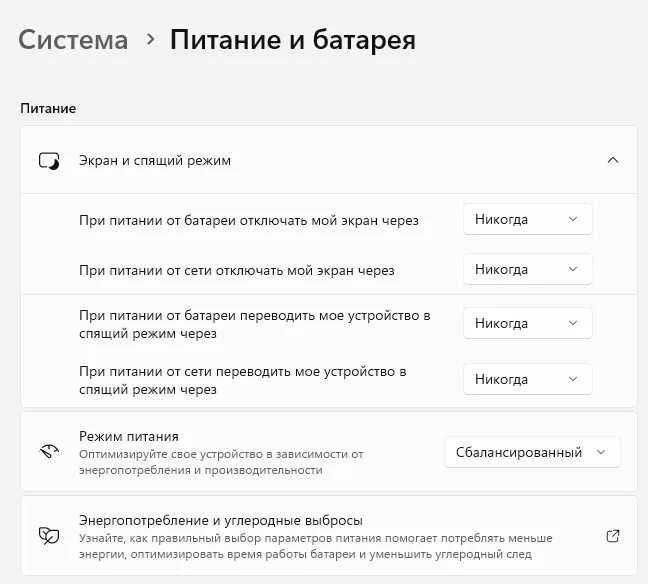Click the leaf heart energy icon

click(49, 536)
